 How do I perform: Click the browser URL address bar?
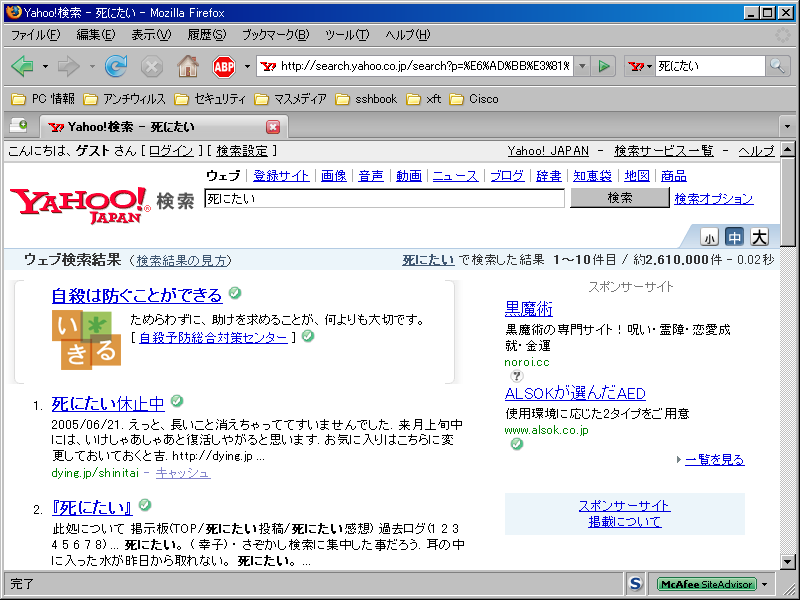click(416, 66)
